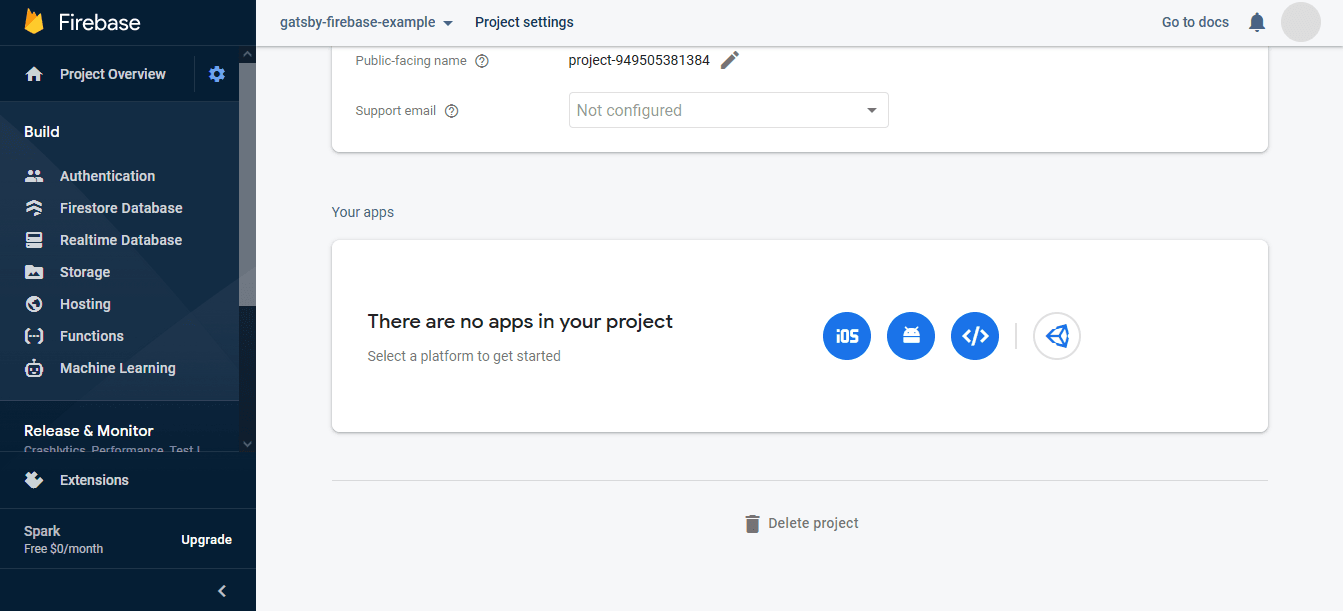1343x611 pixels.
Task: Click the Upgrade plan button
Action: tap(206, 540)
